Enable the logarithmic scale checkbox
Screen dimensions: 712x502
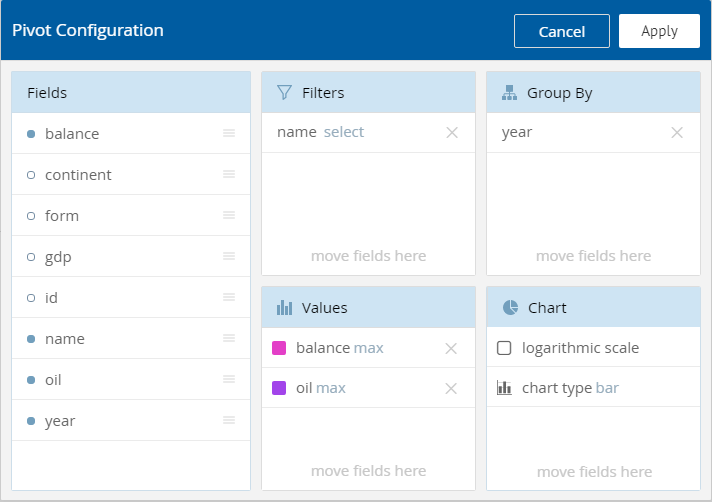pyautogui.click(x=504, y=348)
